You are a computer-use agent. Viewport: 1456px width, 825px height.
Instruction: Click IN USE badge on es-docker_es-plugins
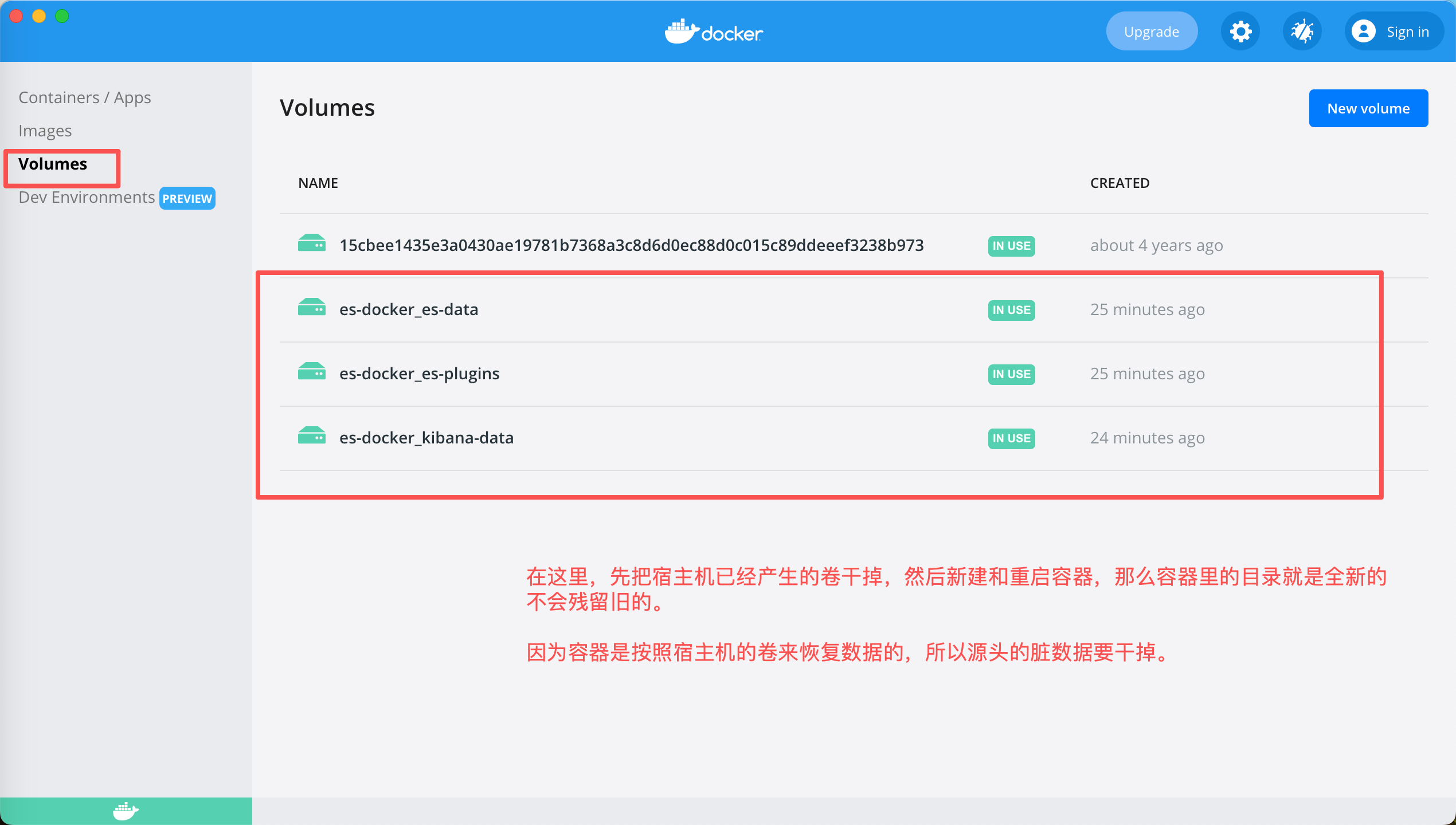(x=1011, y=374)
